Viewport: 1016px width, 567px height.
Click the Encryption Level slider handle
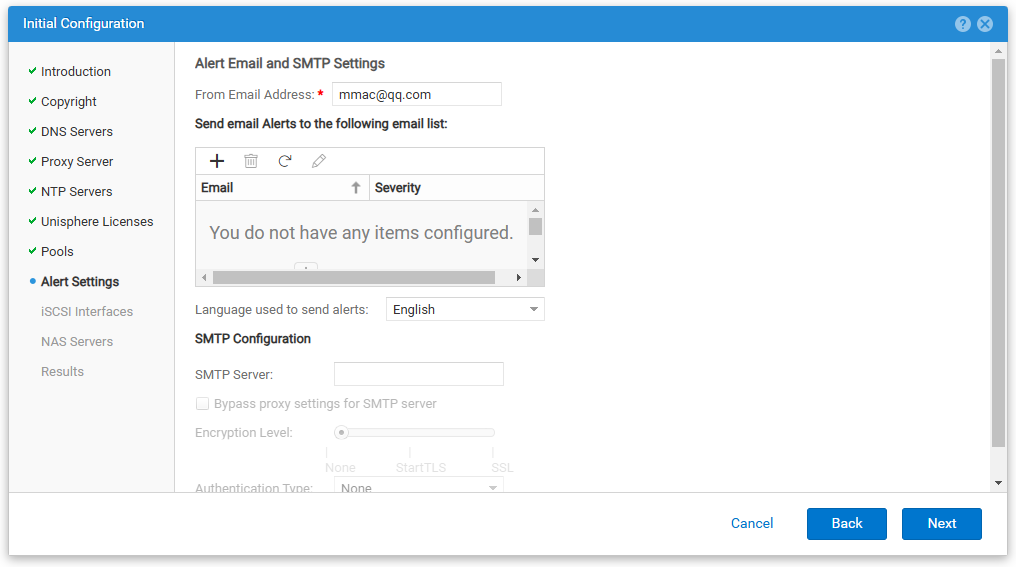[342, 433]
